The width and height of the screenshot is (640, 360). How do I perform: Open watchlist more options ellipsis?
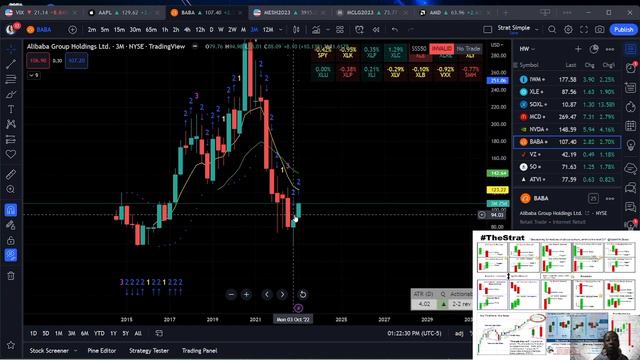click(x=610, y=49)
